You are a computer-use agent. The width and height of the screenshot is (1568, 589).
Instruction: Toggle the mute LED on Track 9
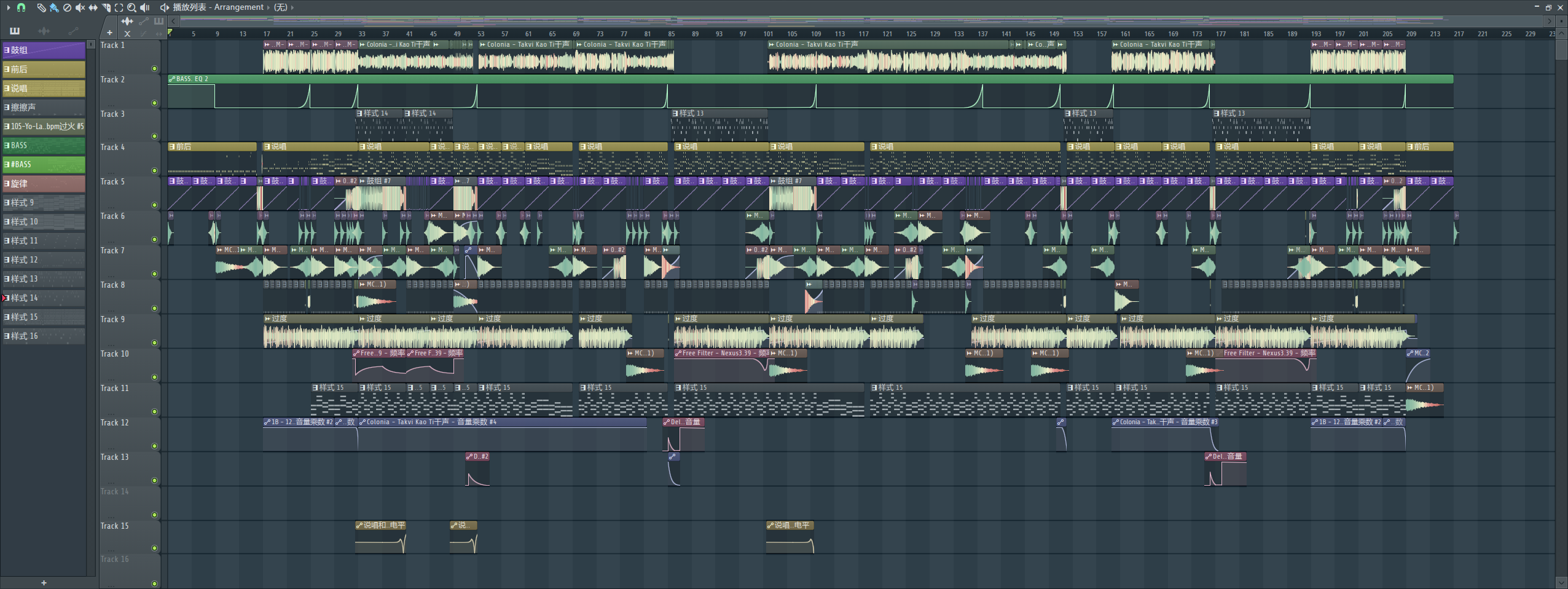click(154, 343)
